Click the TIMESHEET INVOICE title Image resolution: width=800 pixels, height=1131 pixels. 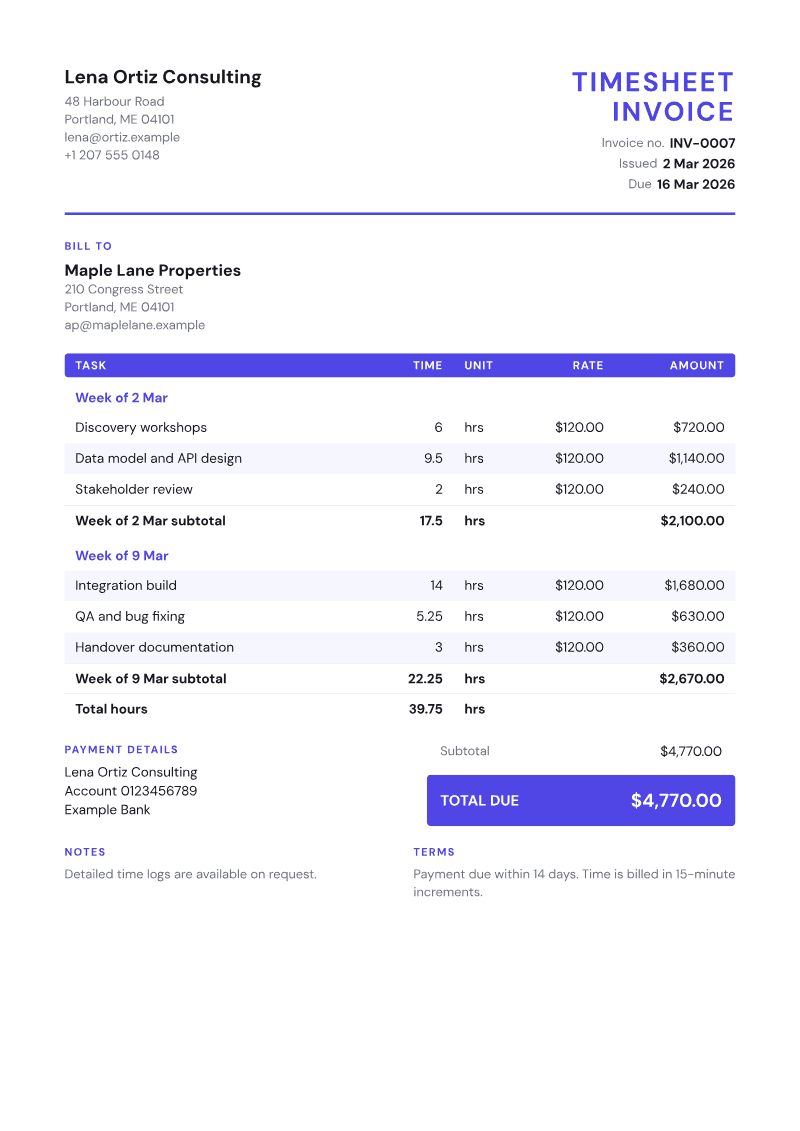coord(653,97)
